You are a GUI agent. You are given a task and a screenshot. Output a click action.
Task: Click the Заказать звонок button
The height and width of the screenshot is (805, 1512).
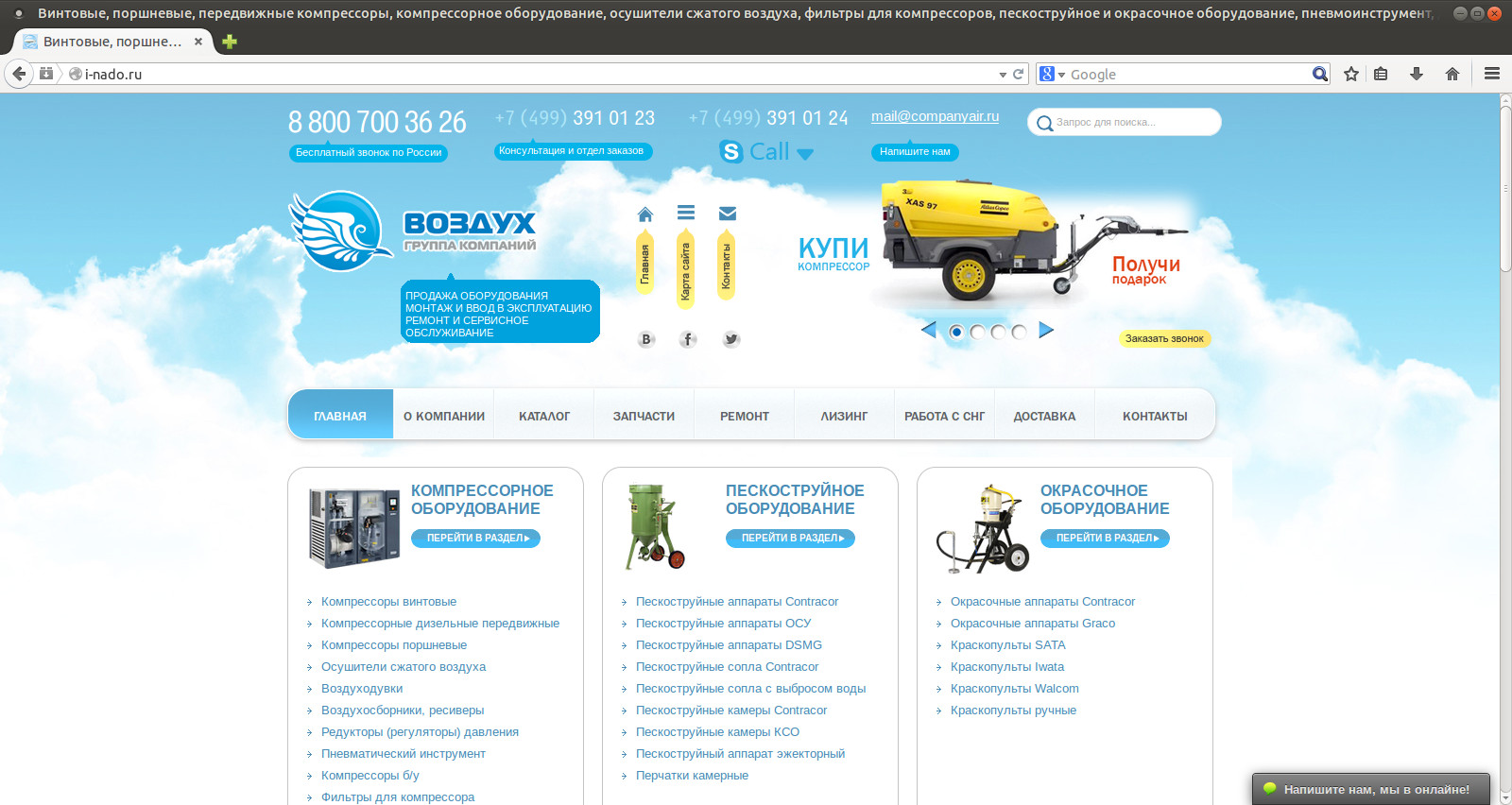click(1164, 338)
